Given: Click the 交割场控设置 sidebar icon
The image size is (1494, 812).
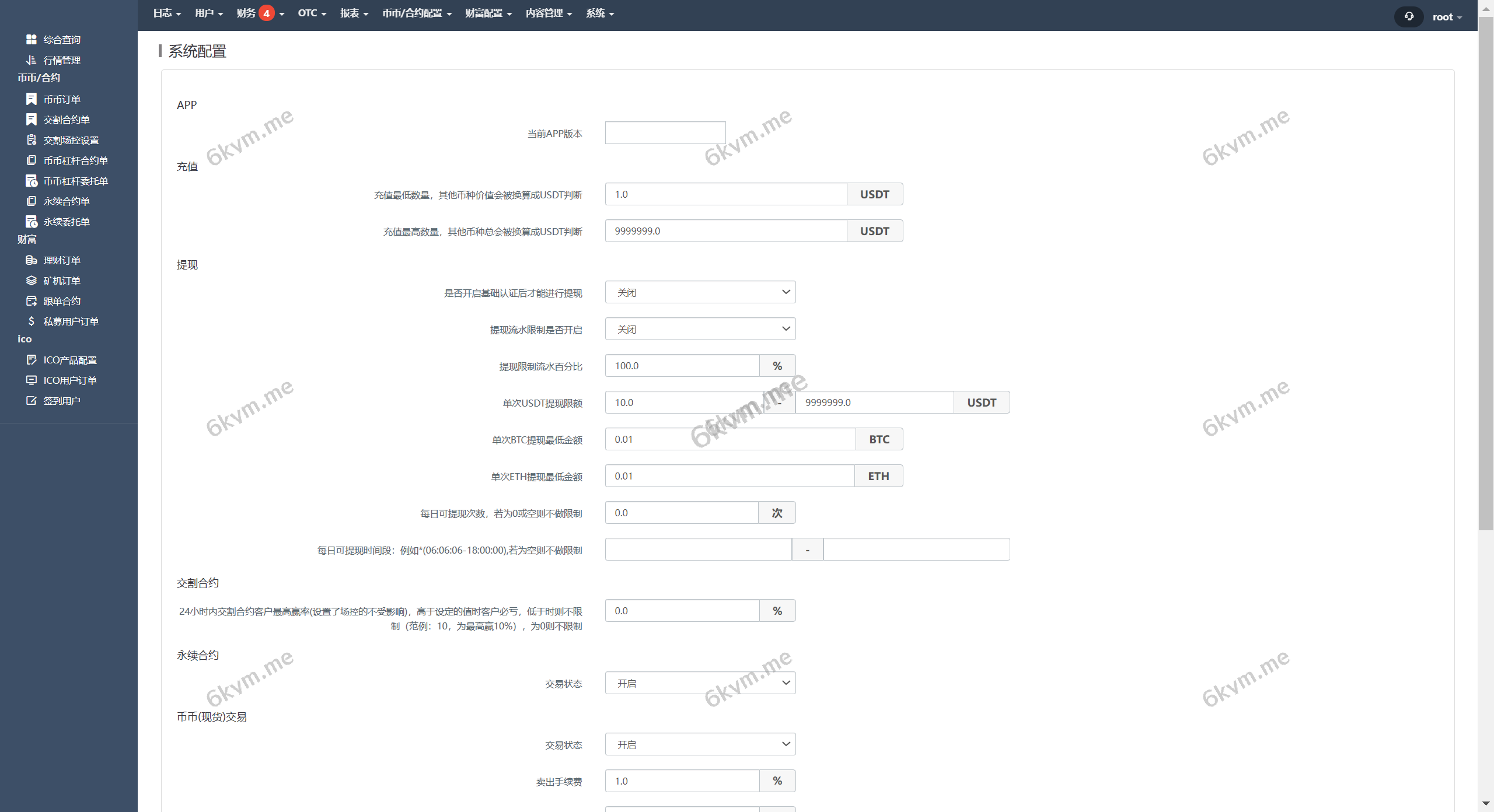Looking at the screenshot, I should [32, 140].
